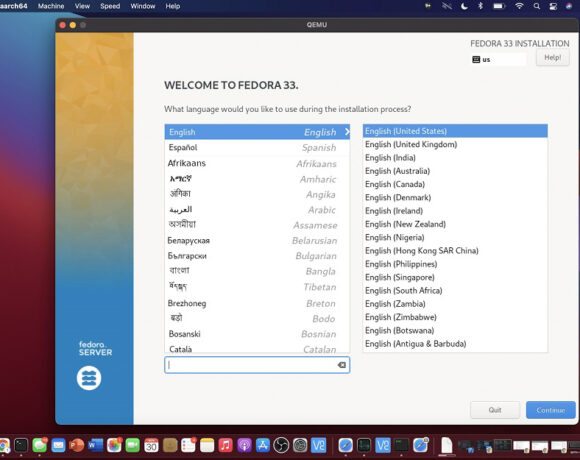
Task: Select English (India) locale
Action: point(455,158)
